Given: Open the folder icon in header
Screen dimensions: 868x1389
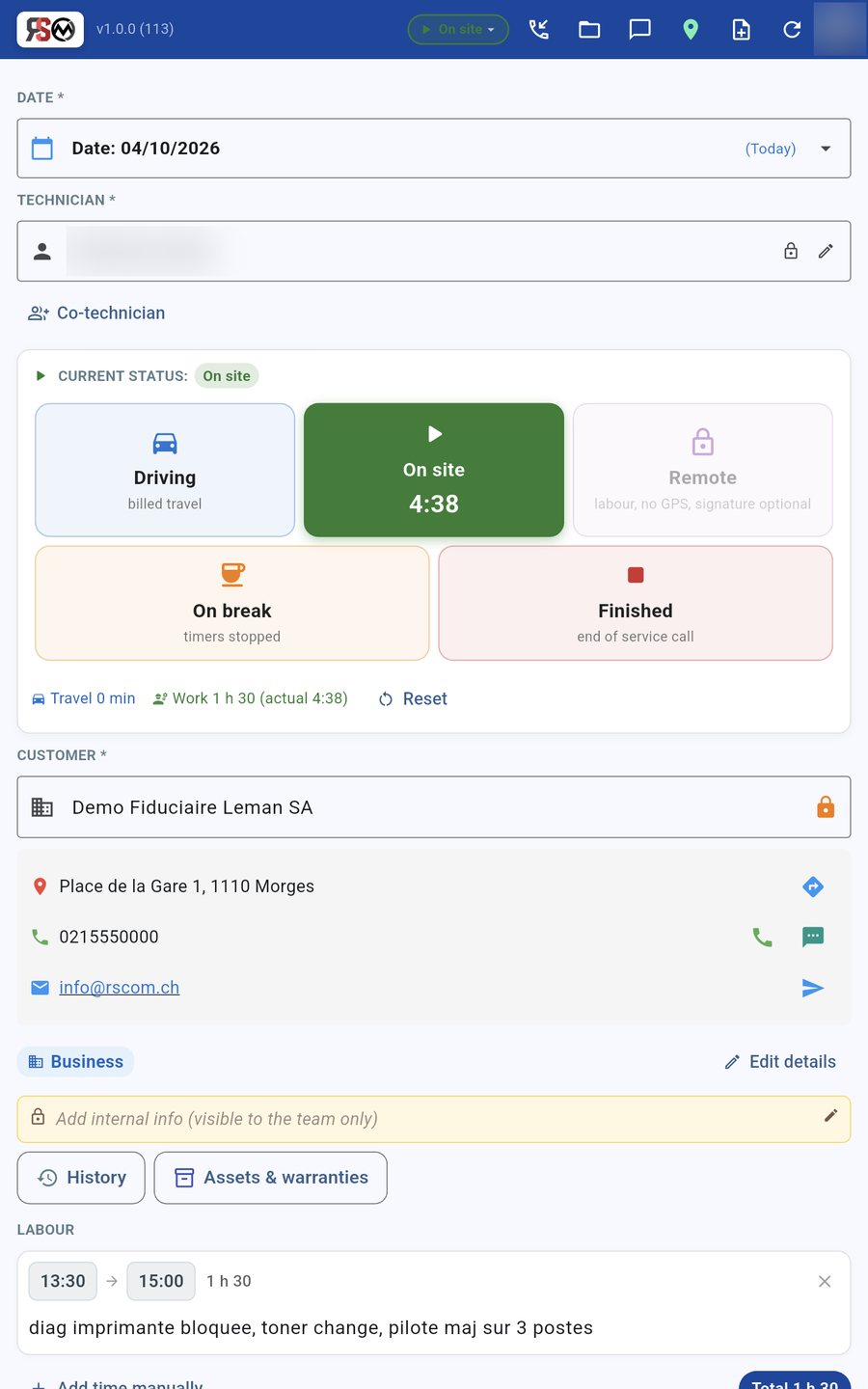Looking at the screenshot, I should [x=589, y=30].
